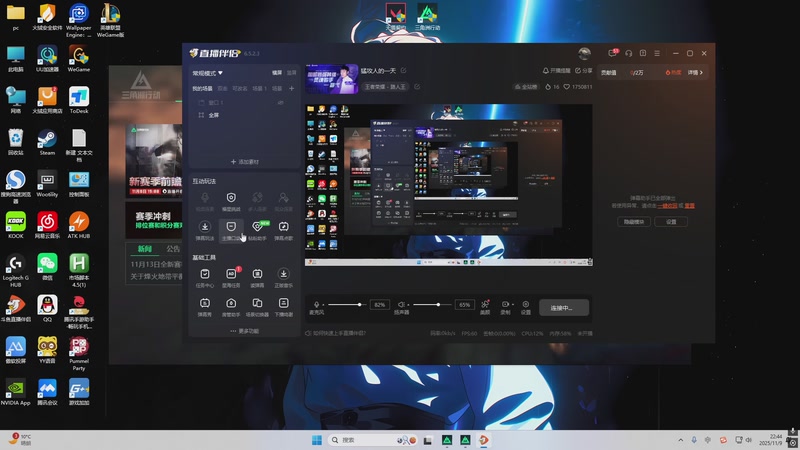The height and width of the screenshot is (450, 800).
Task: Click the 连接中... start streaming button
Action: (x=564, y=308)
